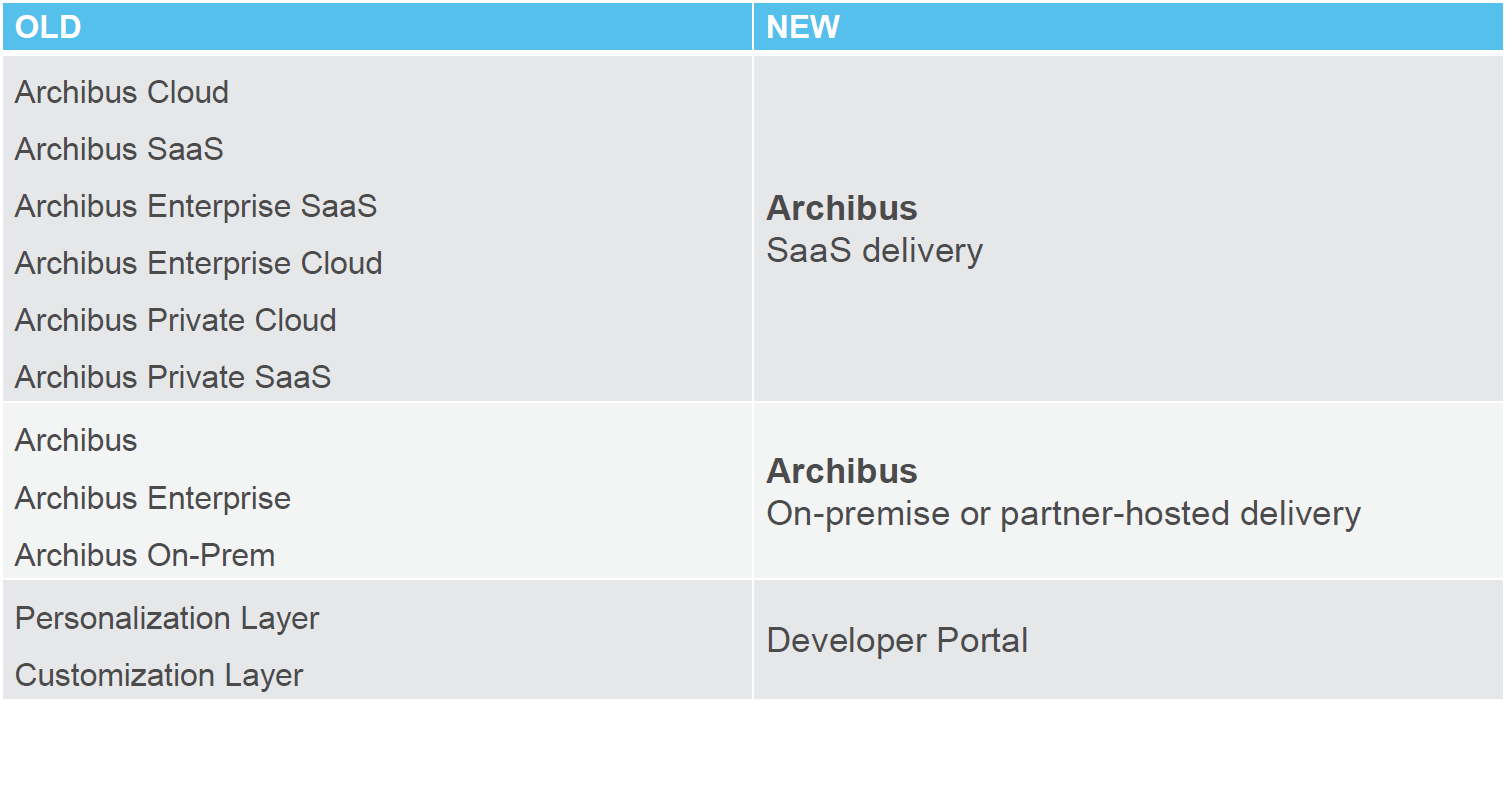1508x795 pixels.
Task: Click the bold Archibus above SaaS delivery
Action: click(842, 208)
